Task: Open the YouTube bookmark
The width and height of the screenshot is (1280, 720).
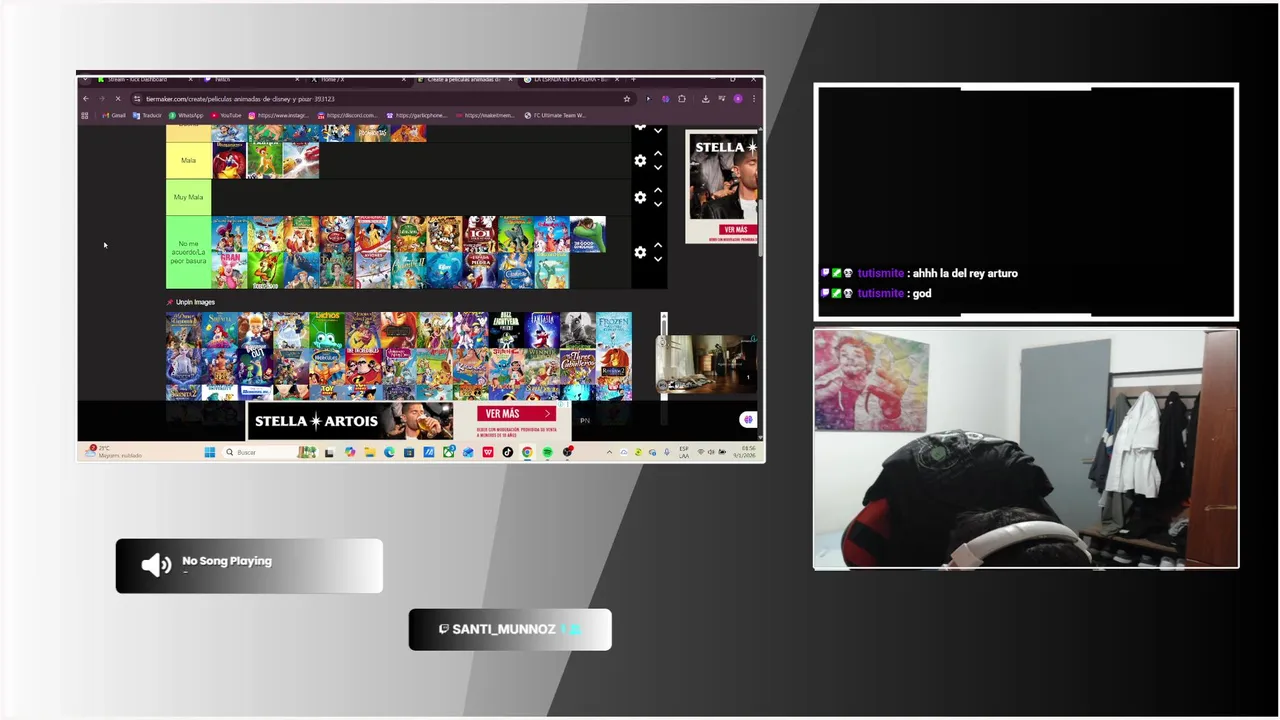Action: [x=226, y=115]
